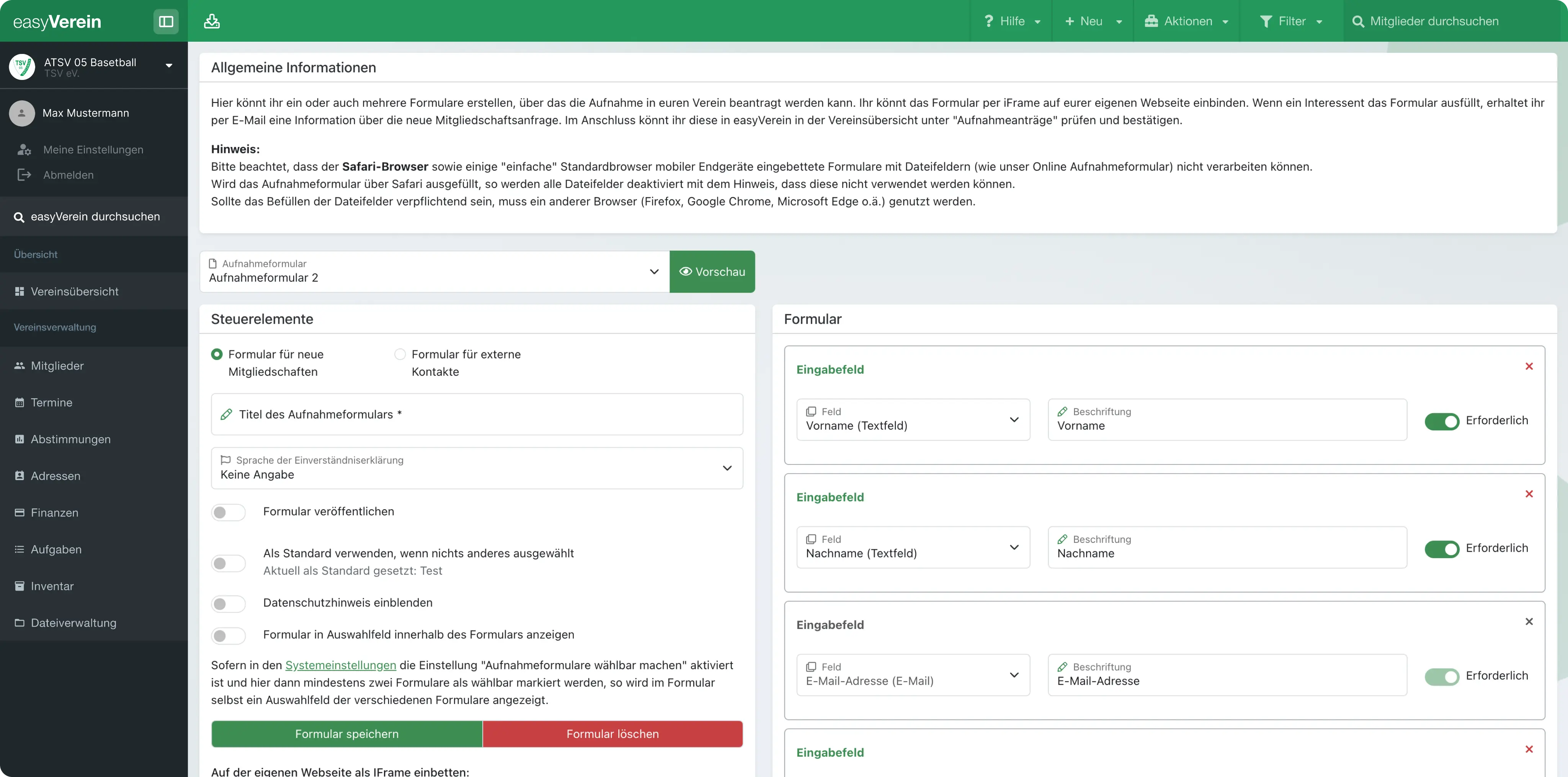Select 'Formular für neue Mitgliedschaften' radio button
1568x777 pixels.
tap(217, 354)
